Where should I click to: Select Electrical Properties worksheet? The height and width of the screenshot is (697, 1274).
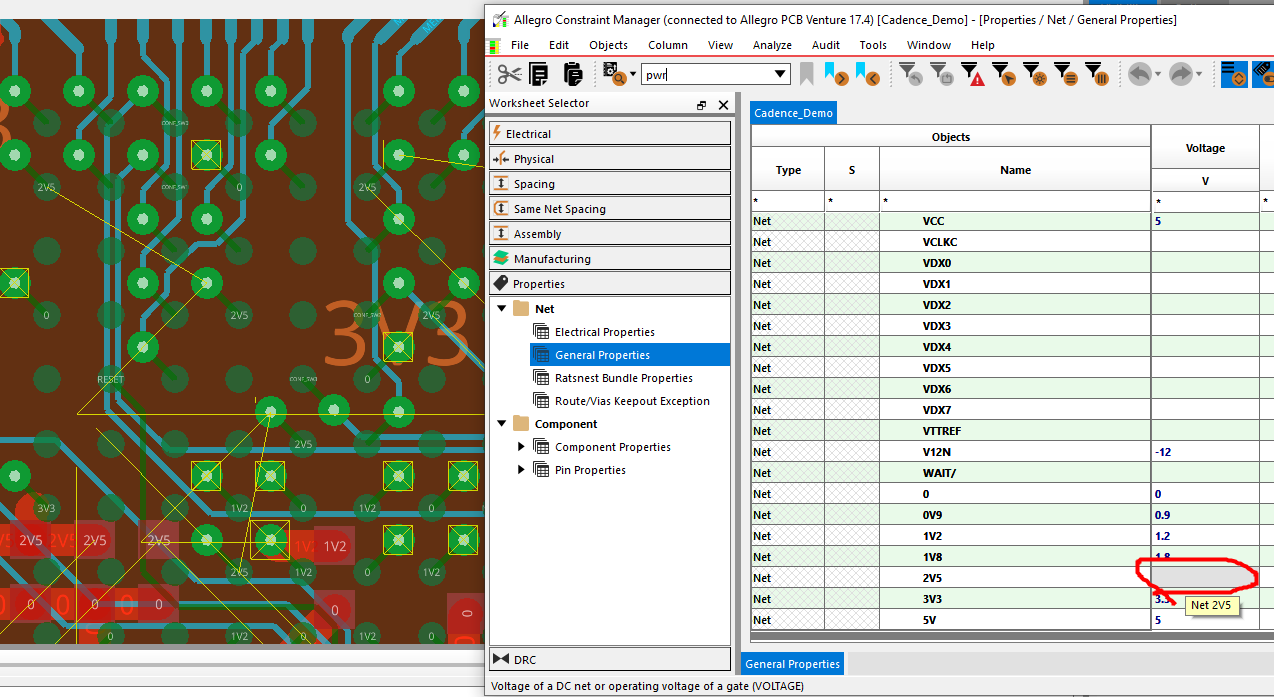coord(604,332)
